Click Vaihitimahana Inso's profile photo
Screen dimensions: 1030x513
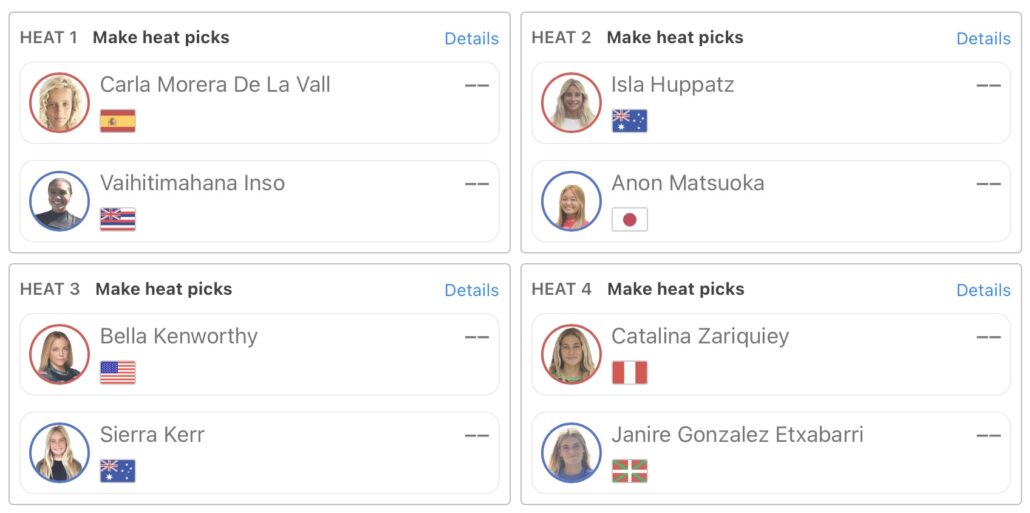click(60, 201)
